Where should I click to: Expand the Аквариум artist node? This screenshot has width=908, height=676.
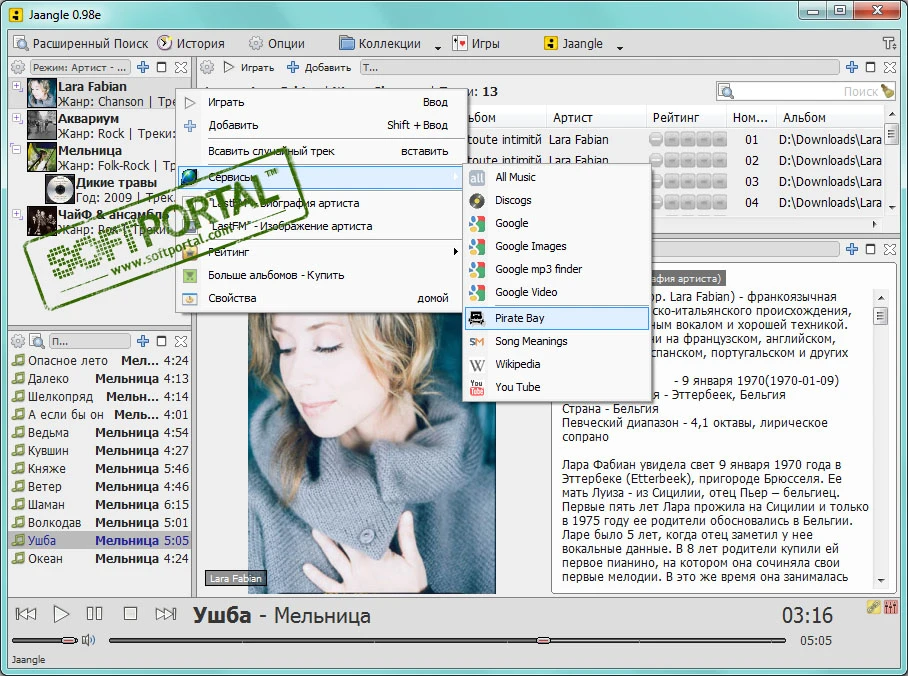point(17,118)
